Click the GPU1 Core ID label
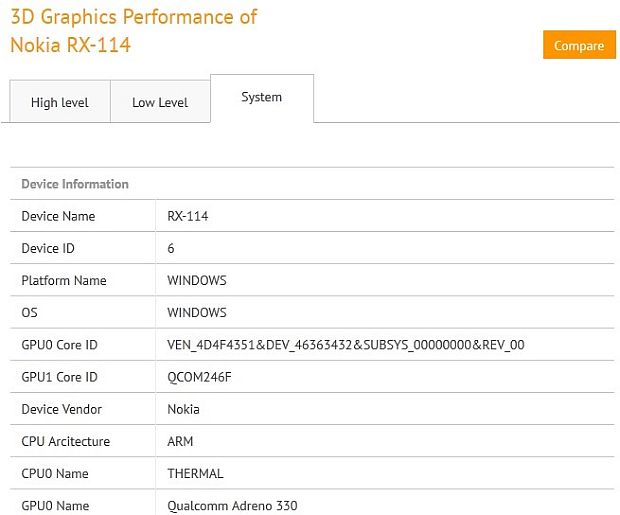The image size is (620, 515). [x=59, y=377]
